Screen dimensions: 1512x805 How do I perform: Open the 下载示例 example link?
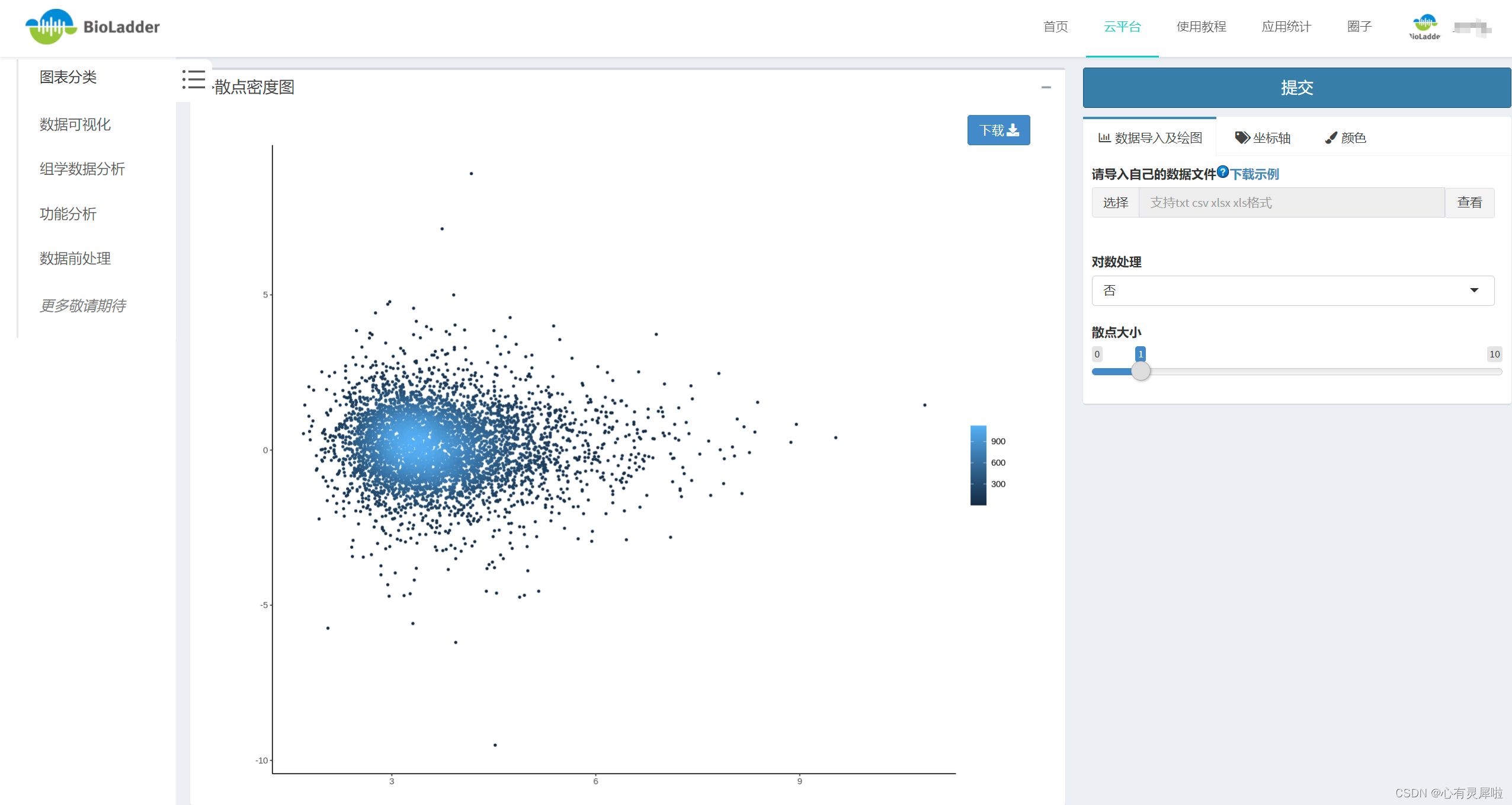(1255, 174)
